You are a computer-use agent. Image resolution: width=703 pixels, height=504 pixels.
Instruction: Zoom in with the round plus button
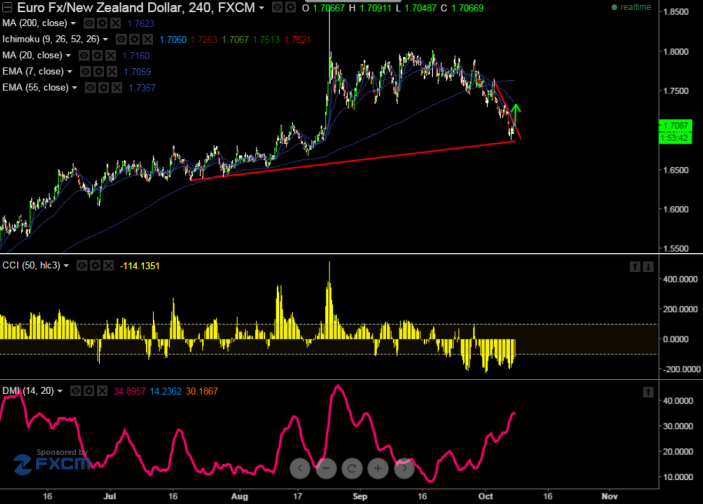pyautogui.click(x=378, y=469)
